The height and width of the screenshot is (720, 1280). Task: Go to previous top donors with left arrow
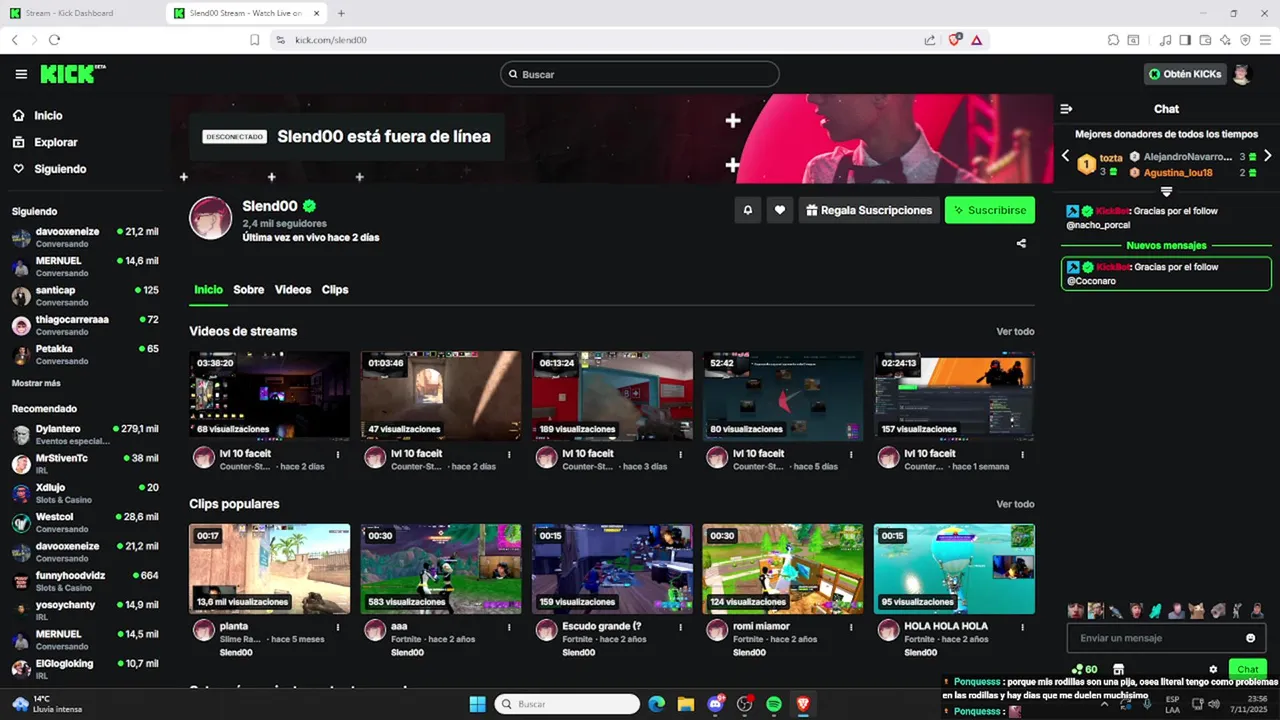pos(1065,156)
